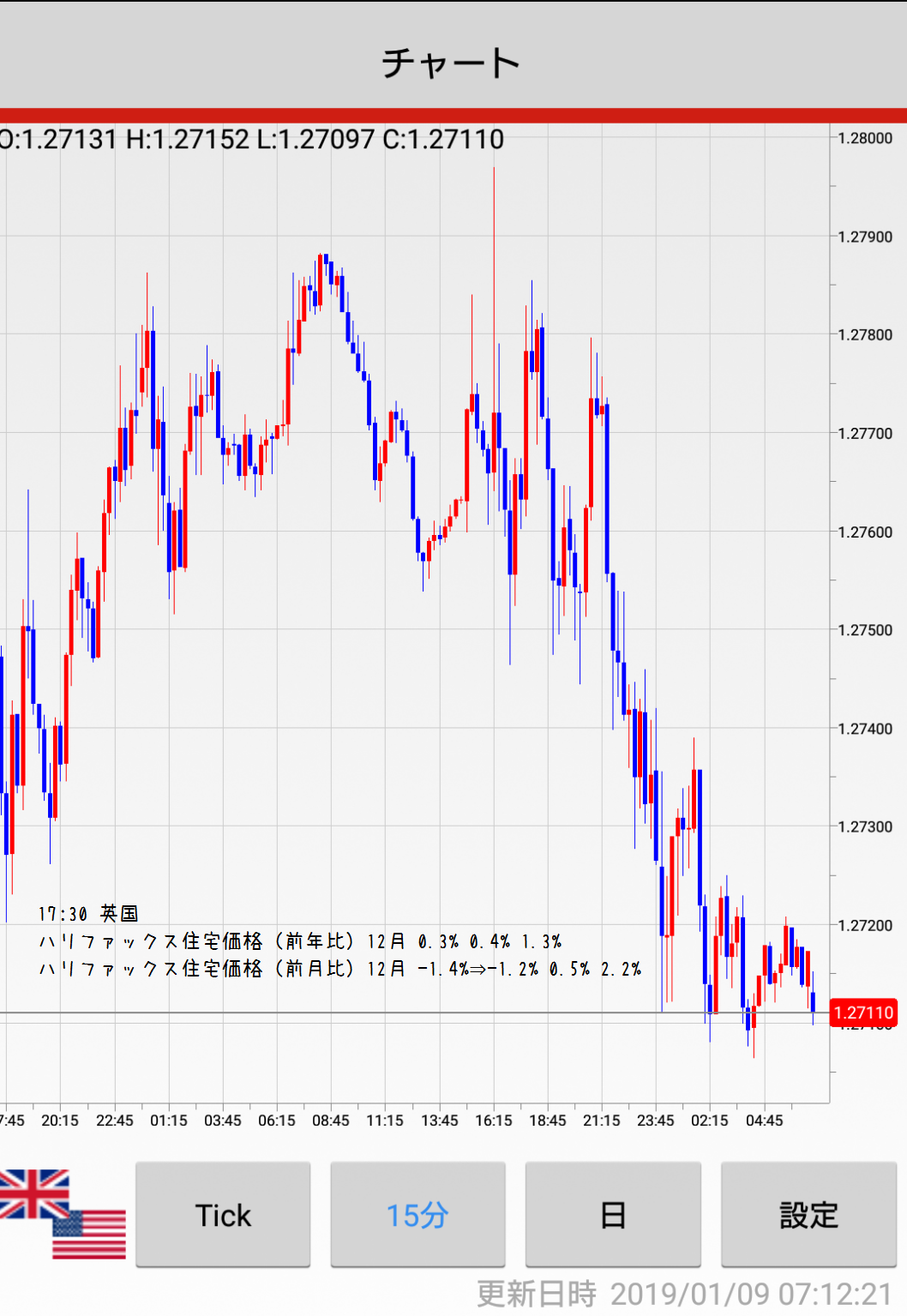This screenshot has height=1316, width=907.
Task: Tap the American flag in the currency pair icon
Action: 91,1235
